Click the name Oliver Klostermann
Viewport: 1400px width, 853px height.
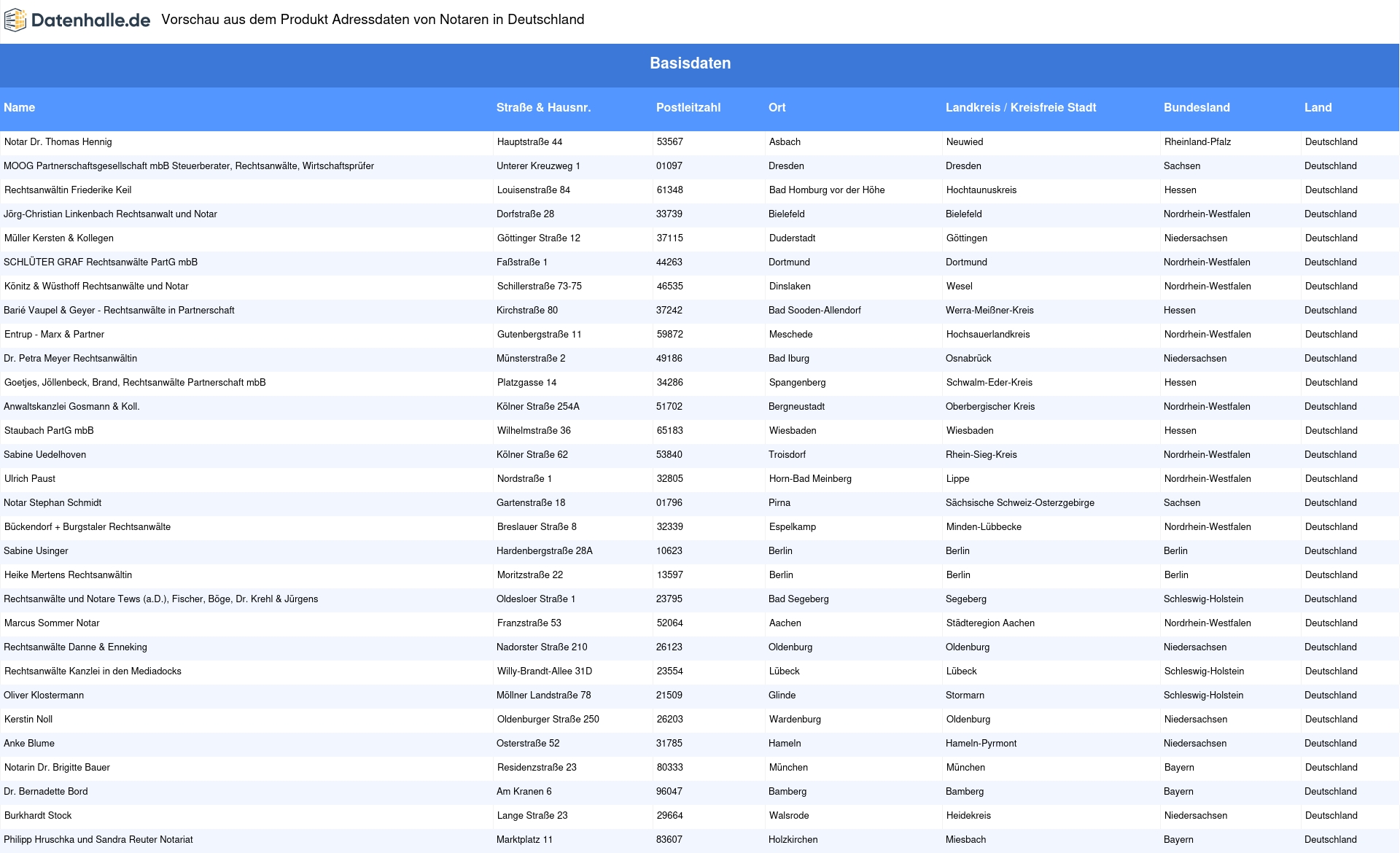(x=44, y=696)
